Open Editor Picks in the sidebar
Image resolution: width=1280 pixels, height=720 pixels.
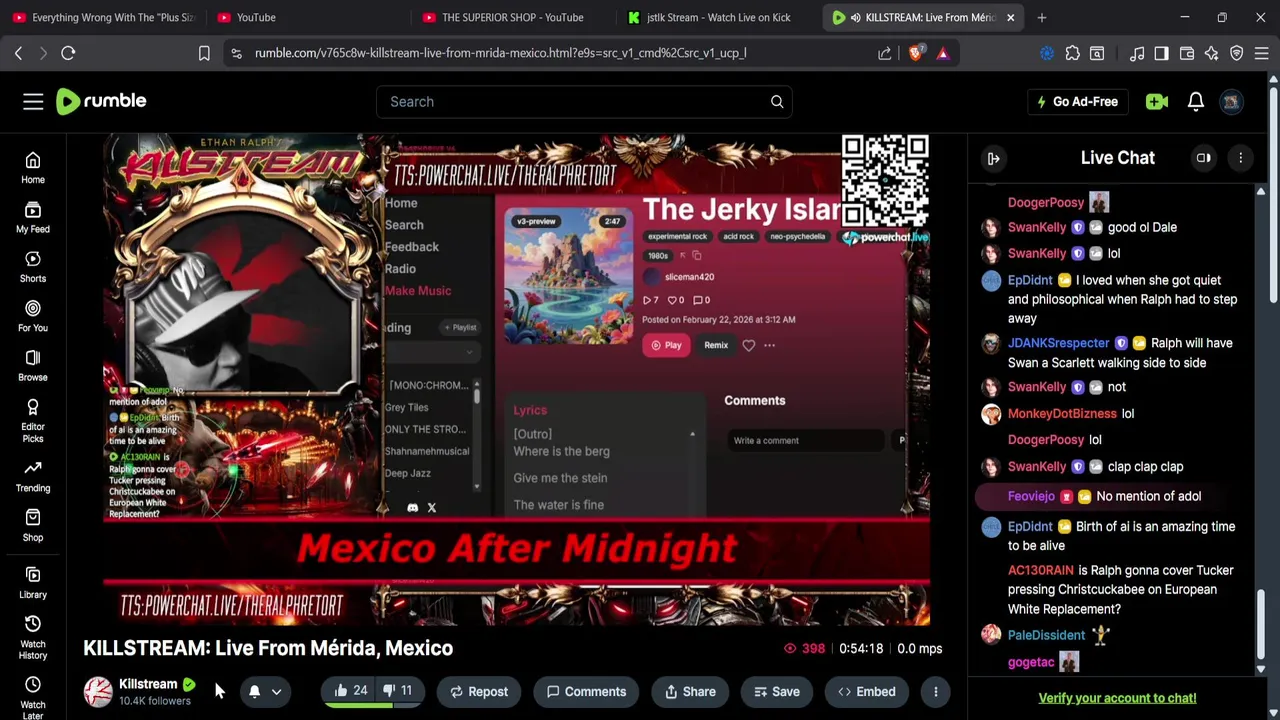33,421
